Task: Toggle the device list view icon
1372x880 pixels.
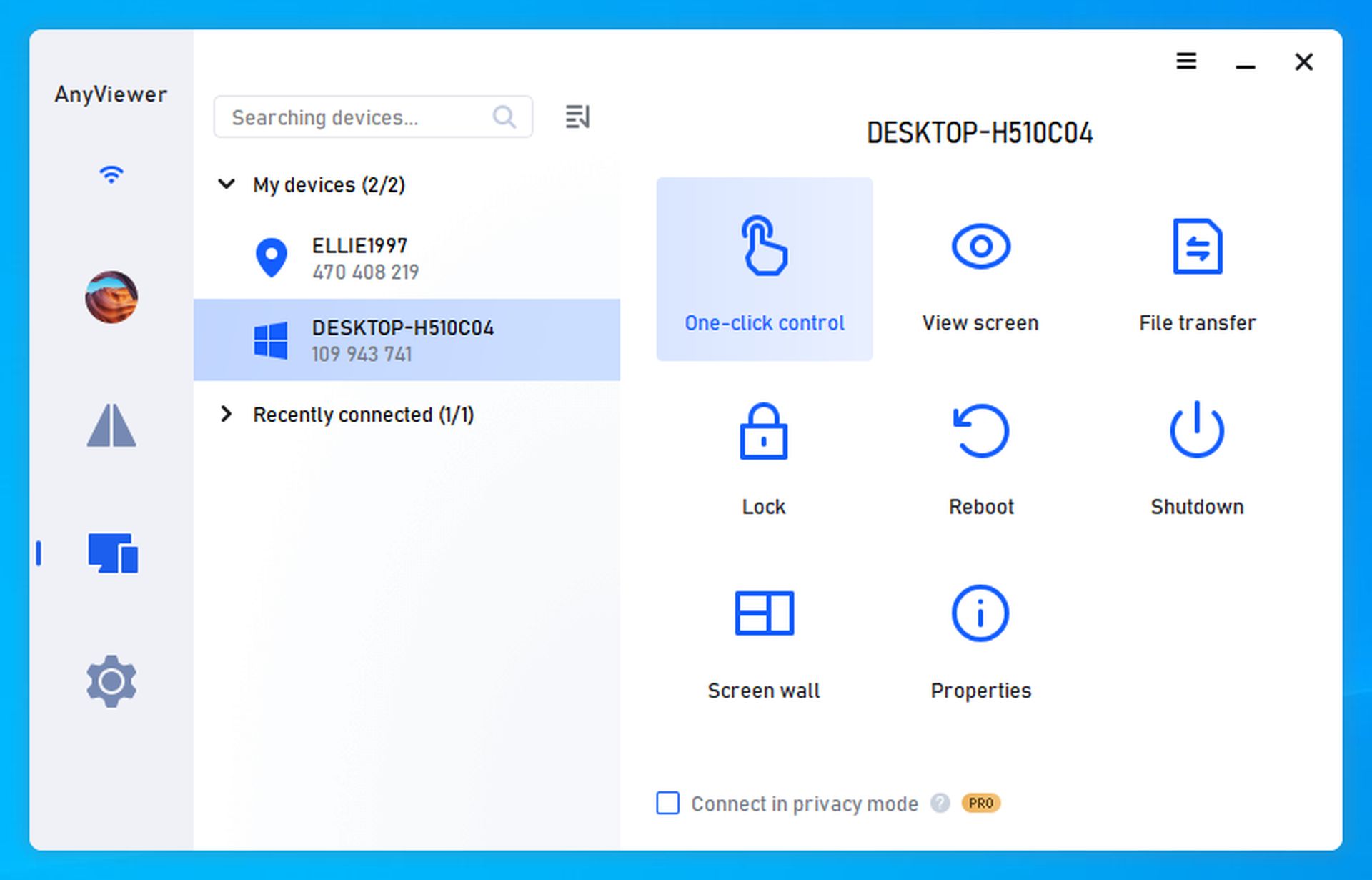Action: point(577,117)
